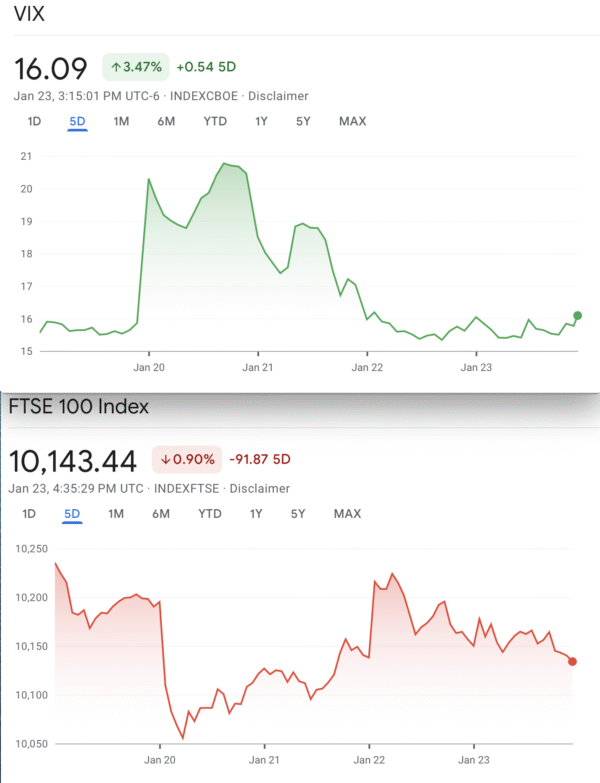The height and width of the screenshot is (783, 600).
Task: Choose MAX range for FTSE 100 chart
Action: (347, 514)
